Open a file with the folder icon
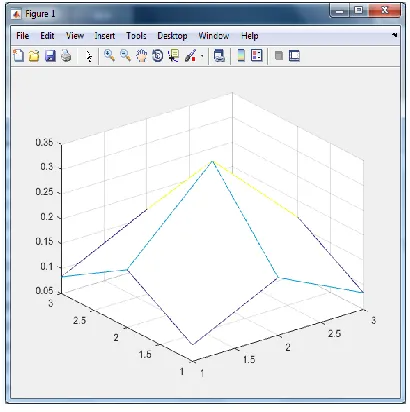The image size is (410, 412). point(34,56)
